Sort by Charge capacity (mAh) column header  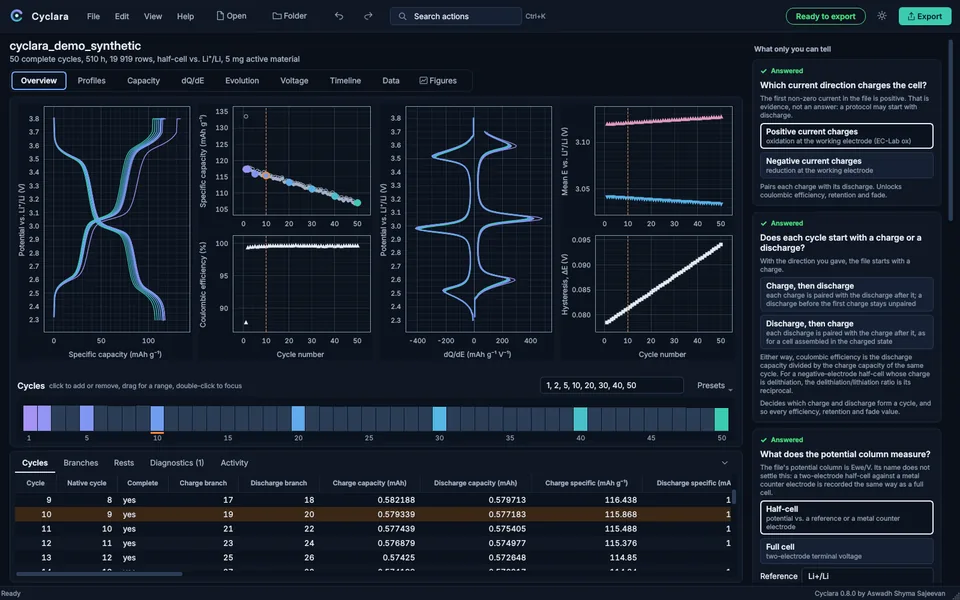[x=369, y=483]
